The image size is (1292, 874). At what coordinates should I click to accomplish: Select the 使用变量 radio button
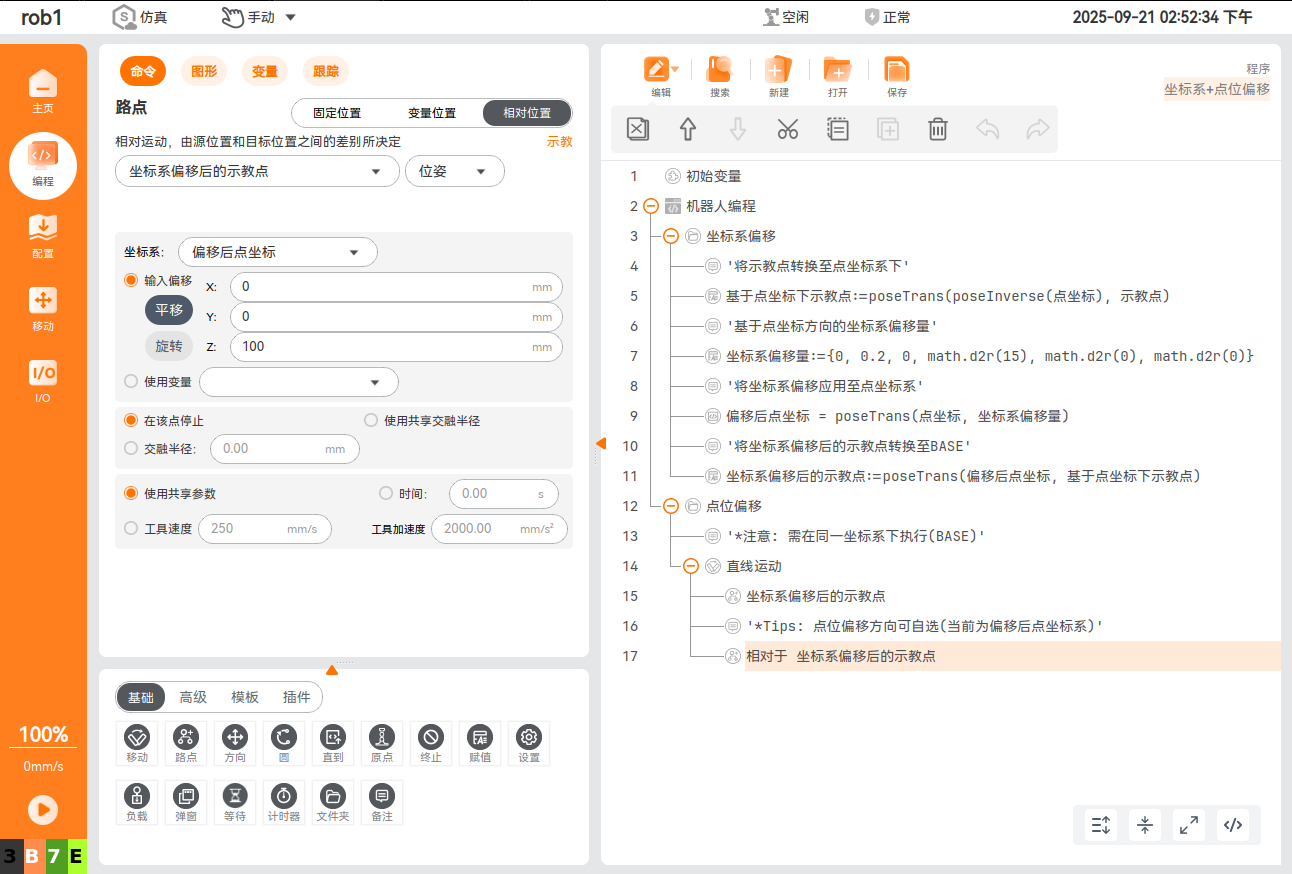click(x=131, y=381)
